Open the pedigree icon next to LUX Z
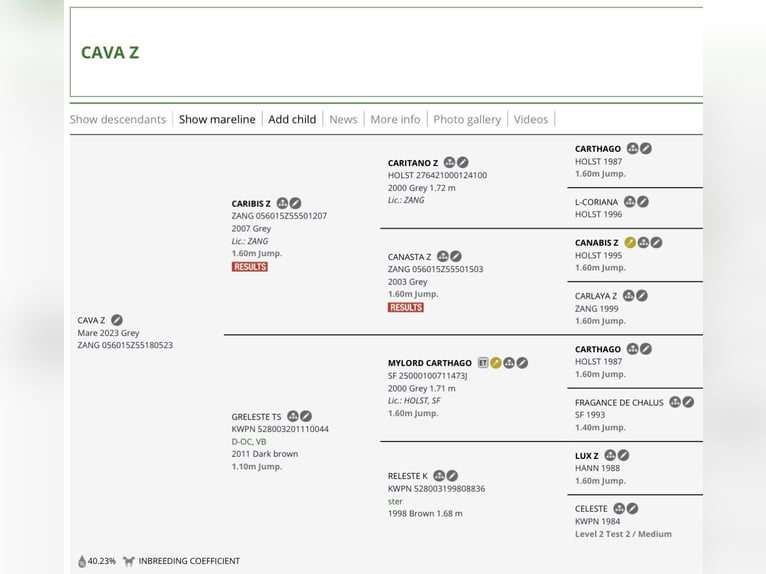 pos(610,455)
